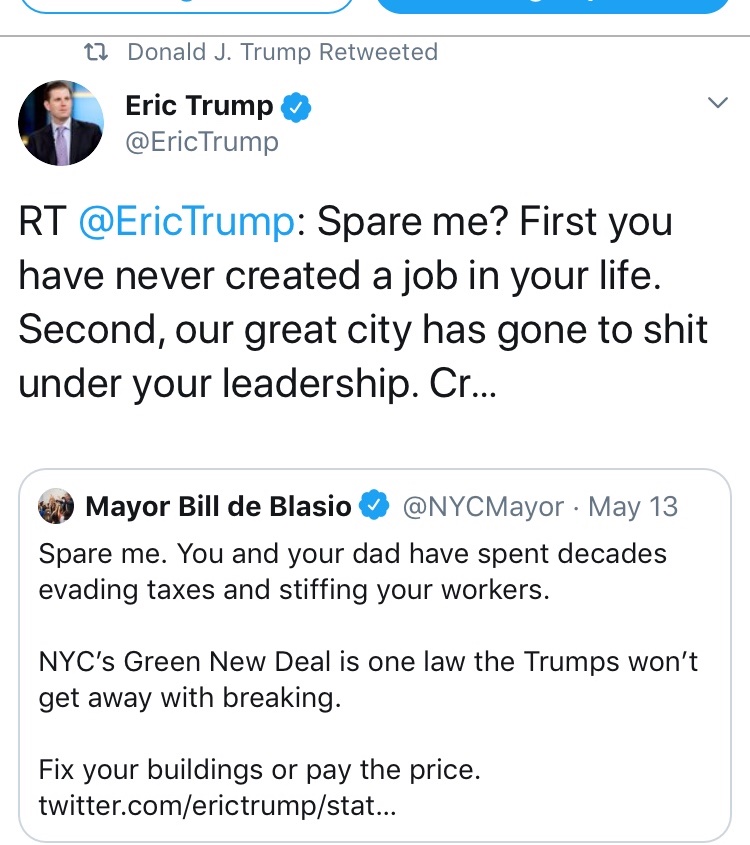Image resolution: width=750 pixels, height=845 pixels.
Task: Open the Eric Trump display name
Action: point(199,106)
